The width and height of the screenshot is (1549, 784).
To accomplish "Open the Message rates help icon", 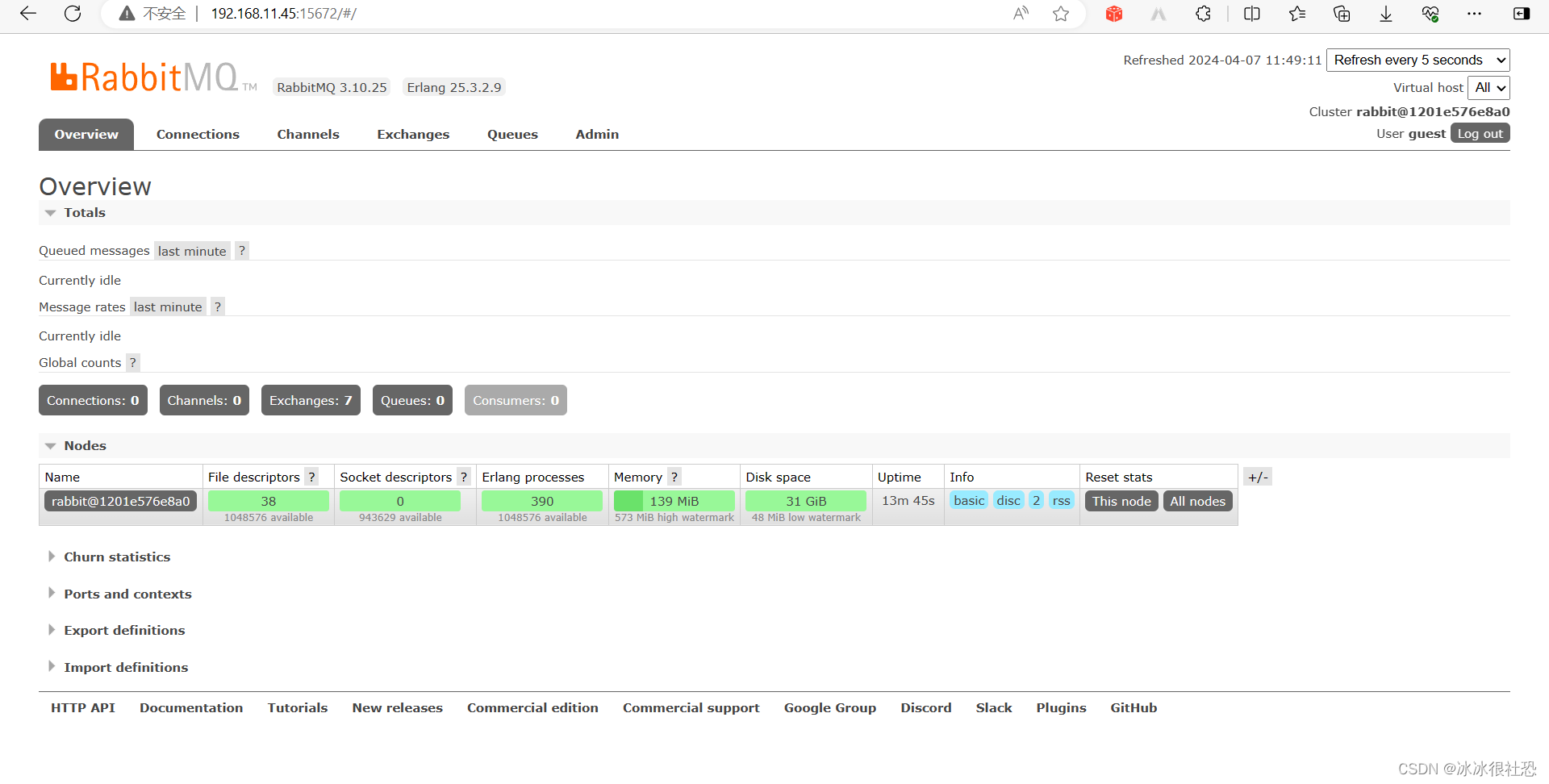I will pyautogui.click(x=217, y=307).
